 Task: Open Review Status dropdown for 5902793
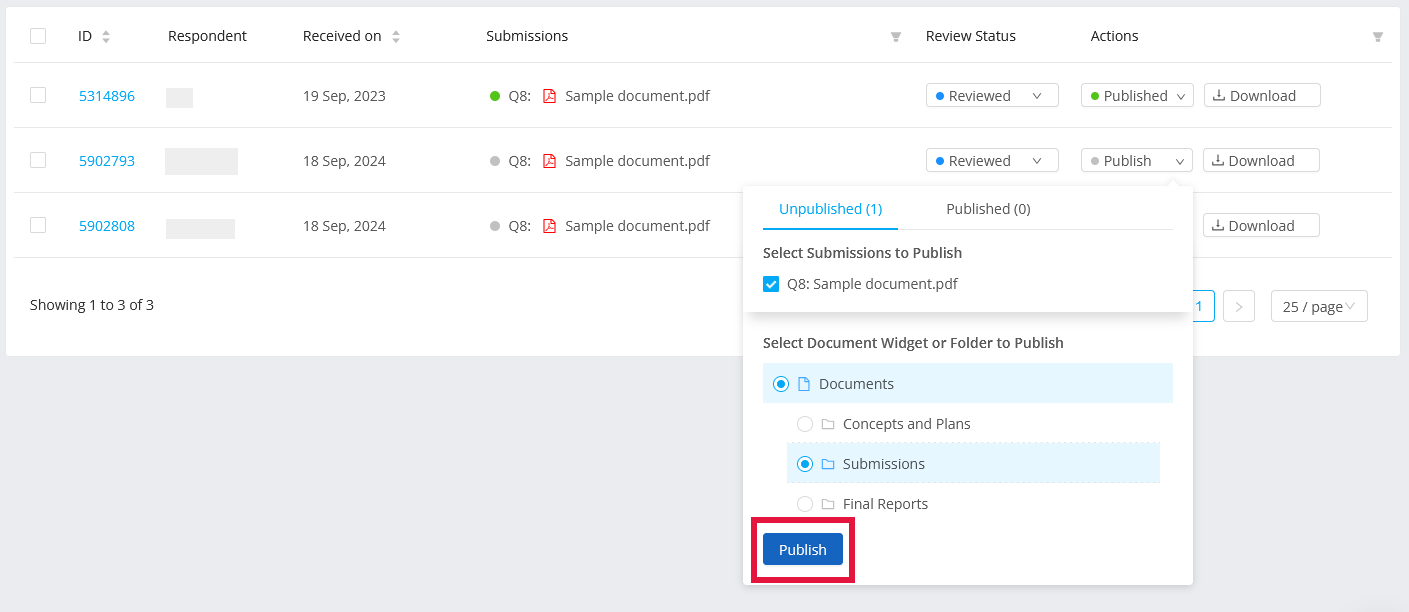[992, 161]
